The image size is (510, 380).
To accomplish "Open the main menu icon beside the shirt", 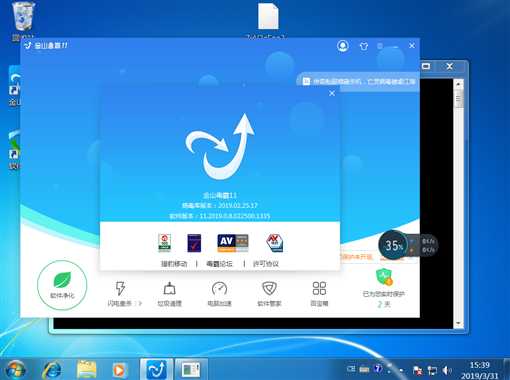I will (380, 46).
